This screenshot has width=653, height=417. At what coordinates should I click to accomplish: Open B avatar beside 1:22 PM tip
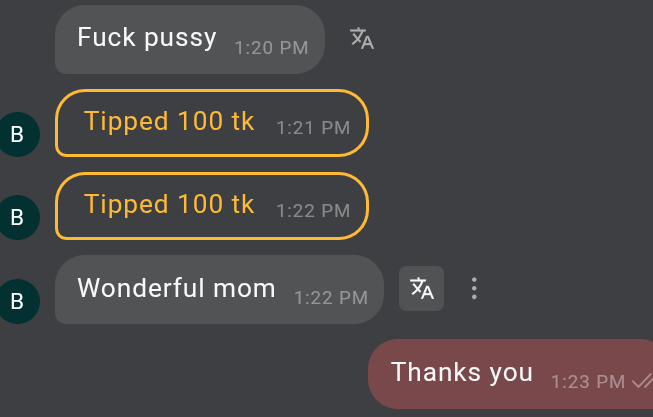click(x=17, y=216)
